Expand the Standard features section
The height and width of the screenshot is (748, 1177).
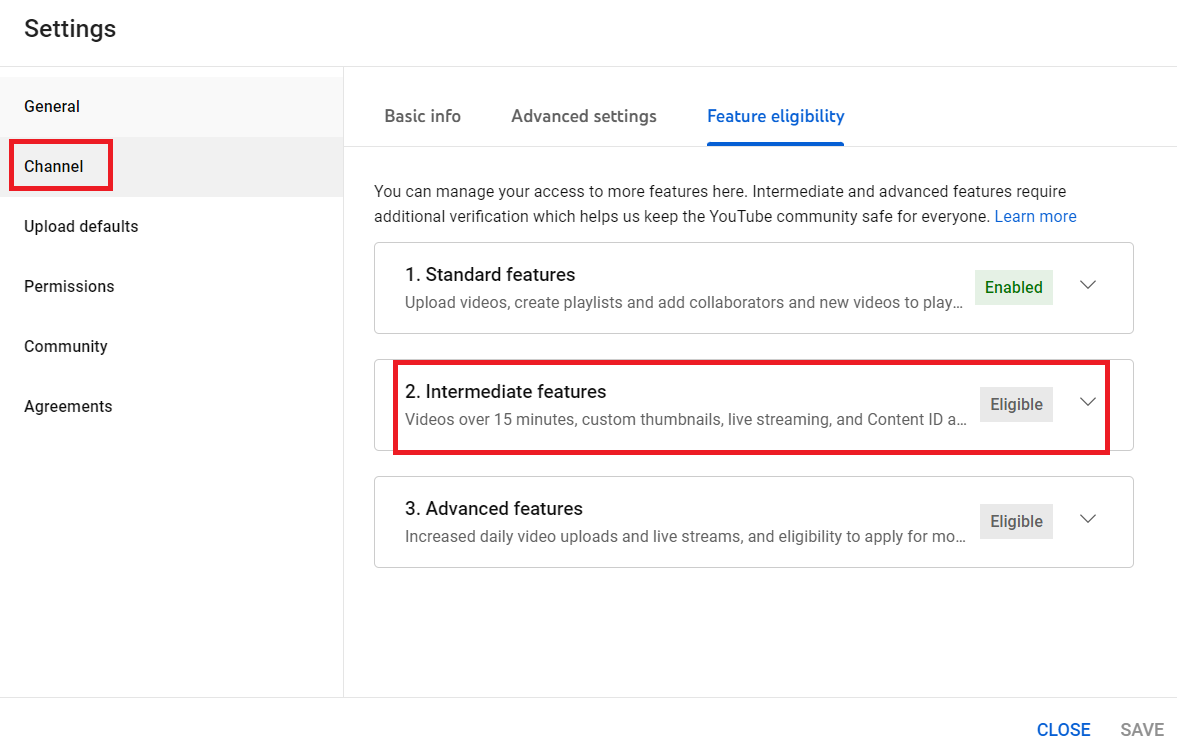point(1088,285)
